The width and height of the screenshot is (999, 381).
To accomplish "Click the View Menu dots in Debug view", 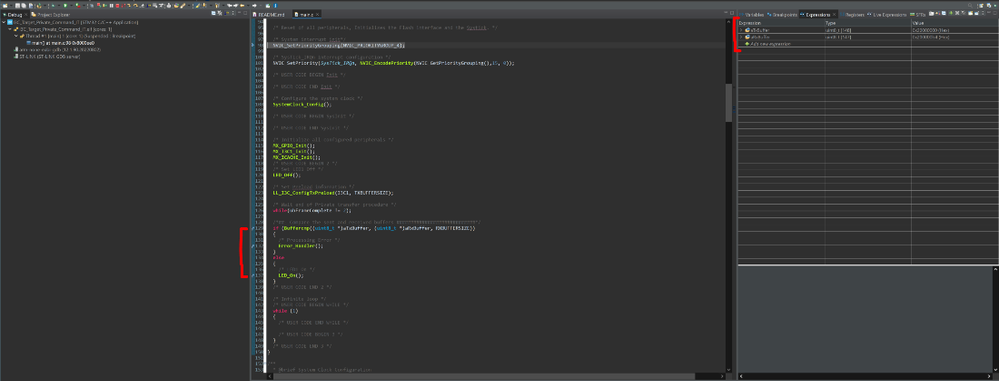I will (233, 13).
